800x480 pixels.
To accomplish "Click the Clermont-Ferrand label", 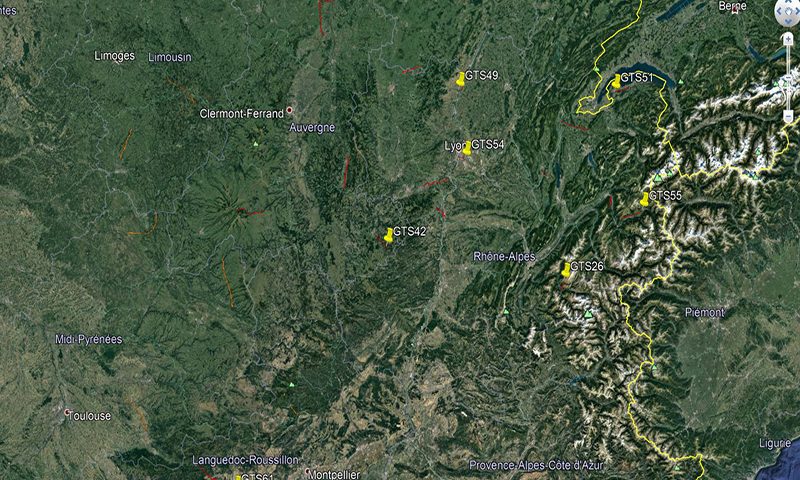I will click(241, 114).
